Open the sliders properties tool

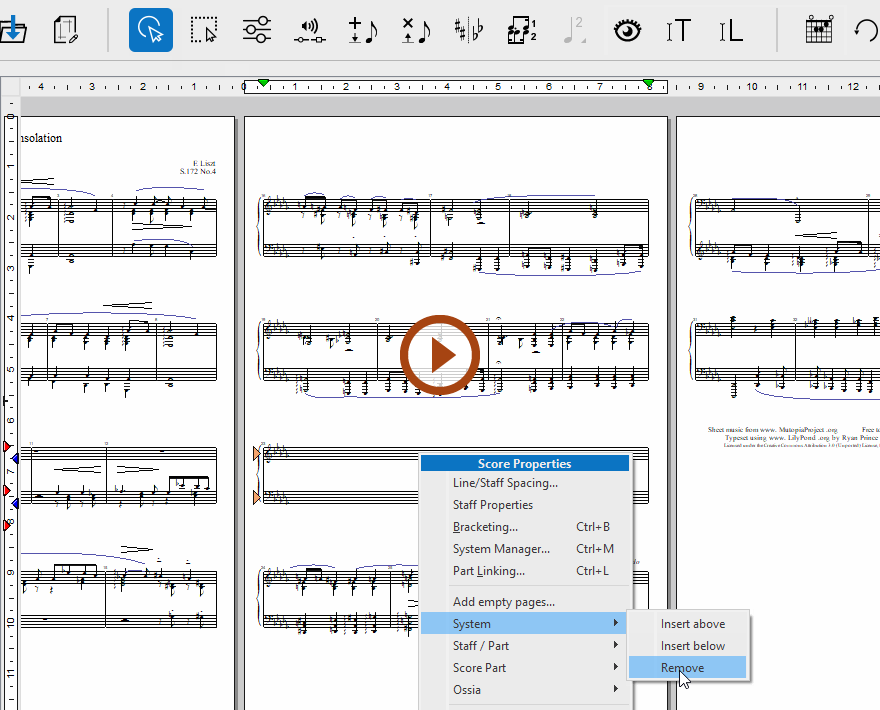coord(257,30)
